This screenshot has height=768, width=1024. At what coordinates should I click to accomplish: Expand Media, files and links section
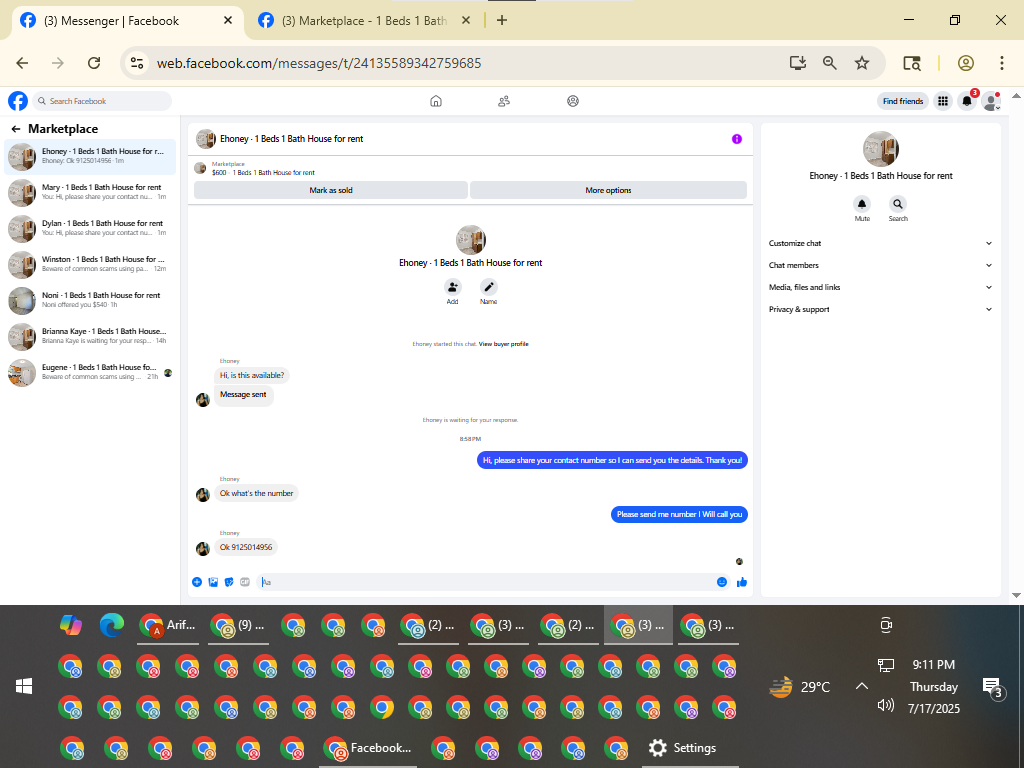pos(880,287)
